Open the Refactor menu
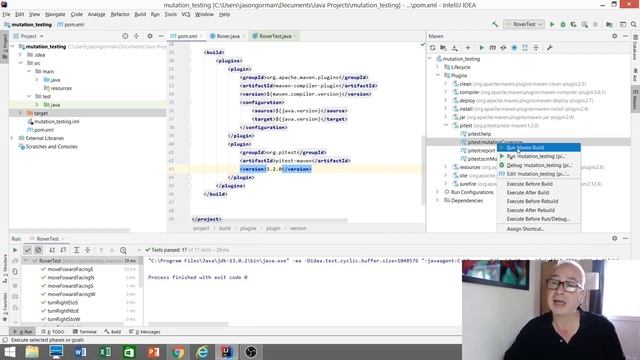The image size is (640, 360). (120, 14)
